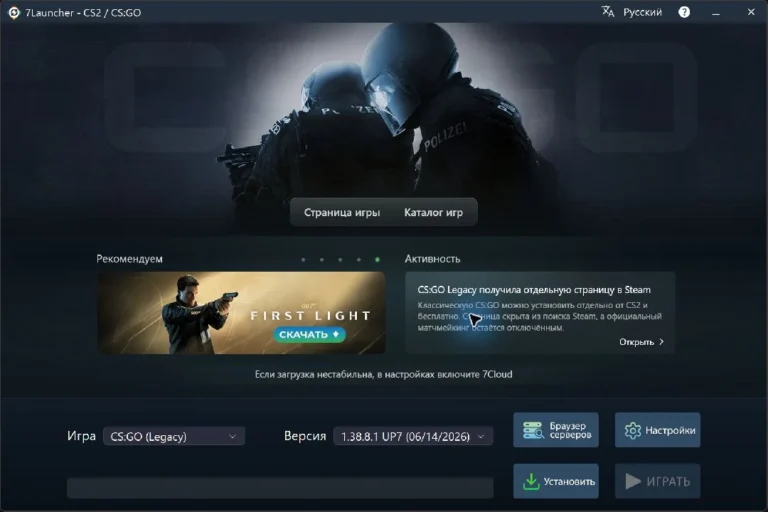
Task: Click the language translate icon
Action: click(608, 12)
